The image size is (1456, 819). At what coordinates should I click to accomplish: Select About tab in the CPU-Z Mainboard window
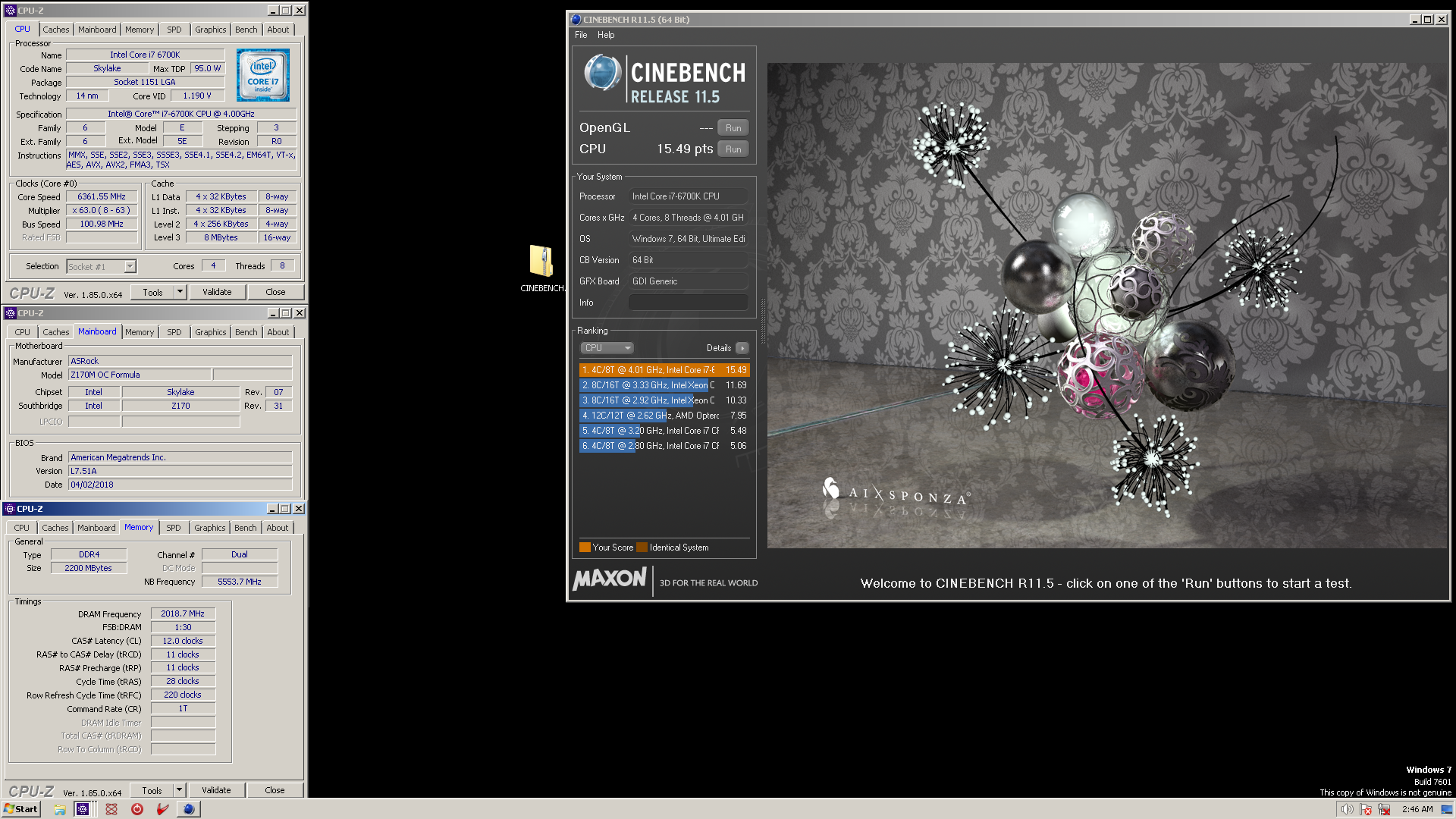pos(278,332)
